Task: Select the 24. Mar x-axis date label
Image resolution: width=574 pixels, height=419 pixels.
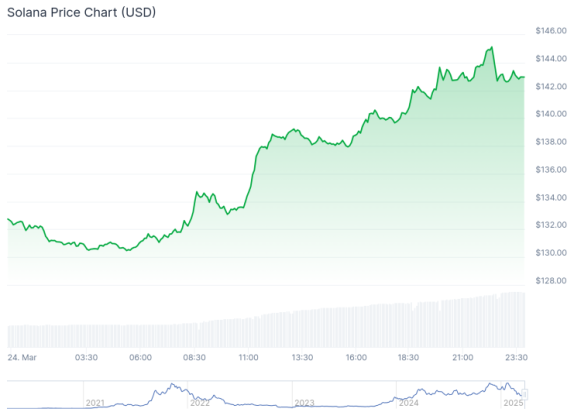Action: pos(22,358)
